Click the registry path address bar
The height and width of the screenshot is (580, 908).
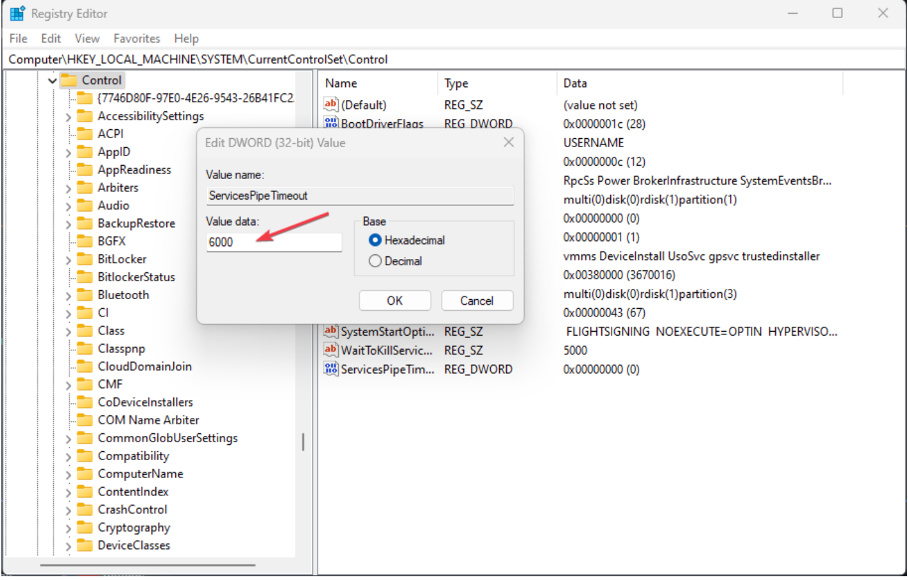(x=450, y=59)
